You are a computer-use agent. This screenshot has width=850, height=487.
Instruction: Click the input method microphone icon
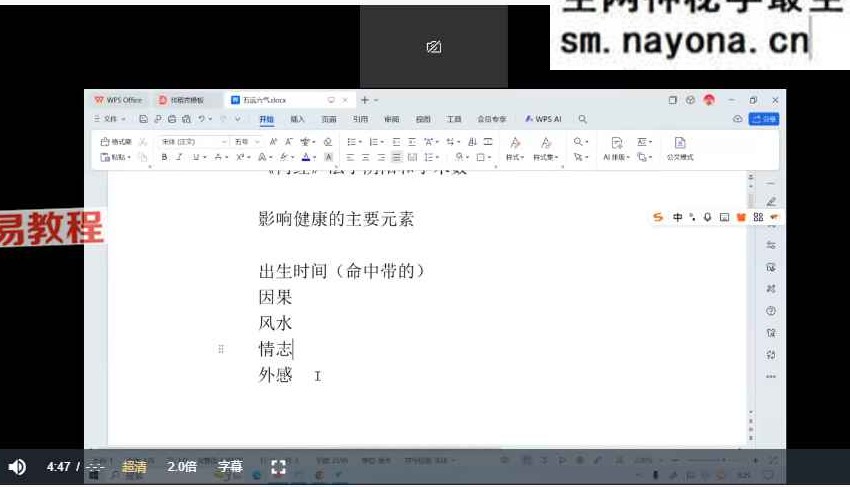tap(707, 217)
